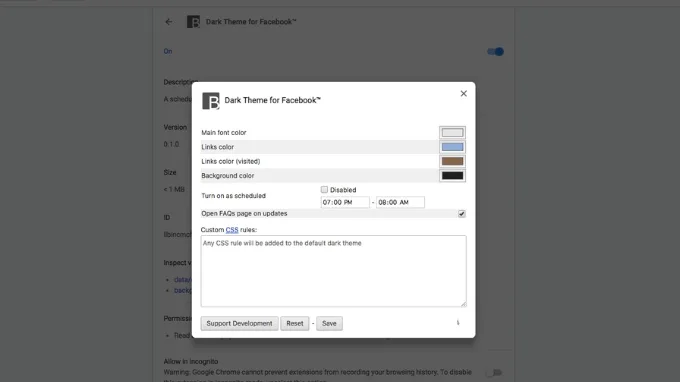Click the B logo beside page title

click(x=193, y=22)
